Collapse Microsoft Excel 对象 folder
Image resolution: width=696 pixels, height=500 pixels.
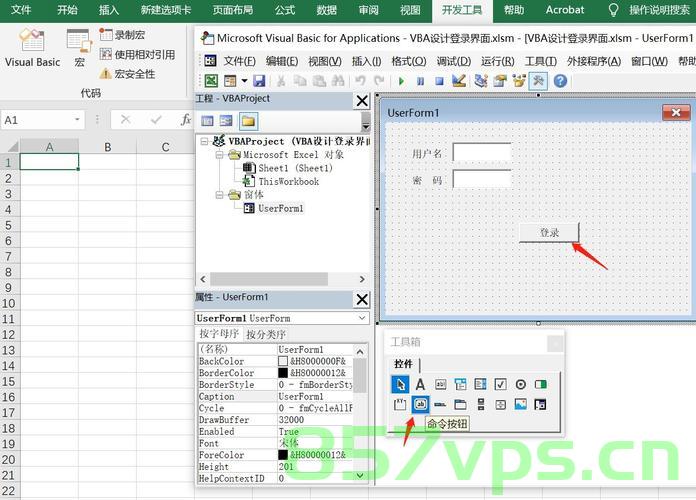pos(219,155)
